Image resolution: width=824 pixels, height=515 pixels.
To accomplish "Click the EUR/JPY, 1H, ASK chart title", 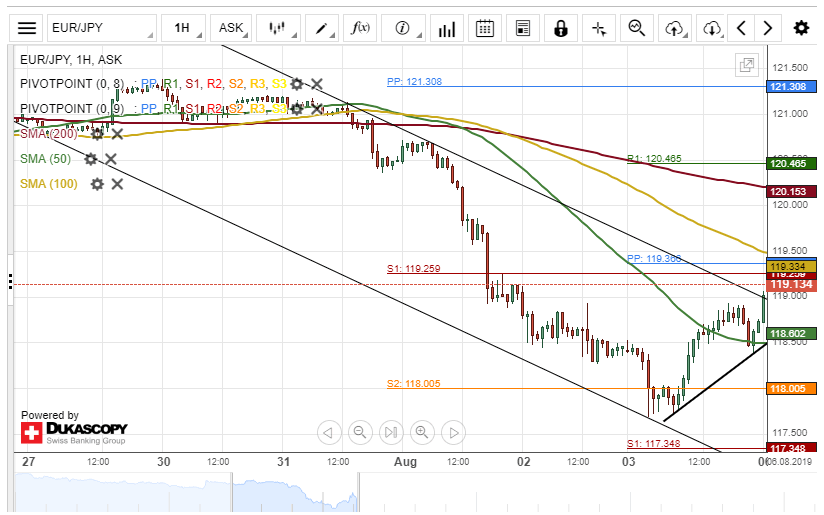I will point(71,60).
